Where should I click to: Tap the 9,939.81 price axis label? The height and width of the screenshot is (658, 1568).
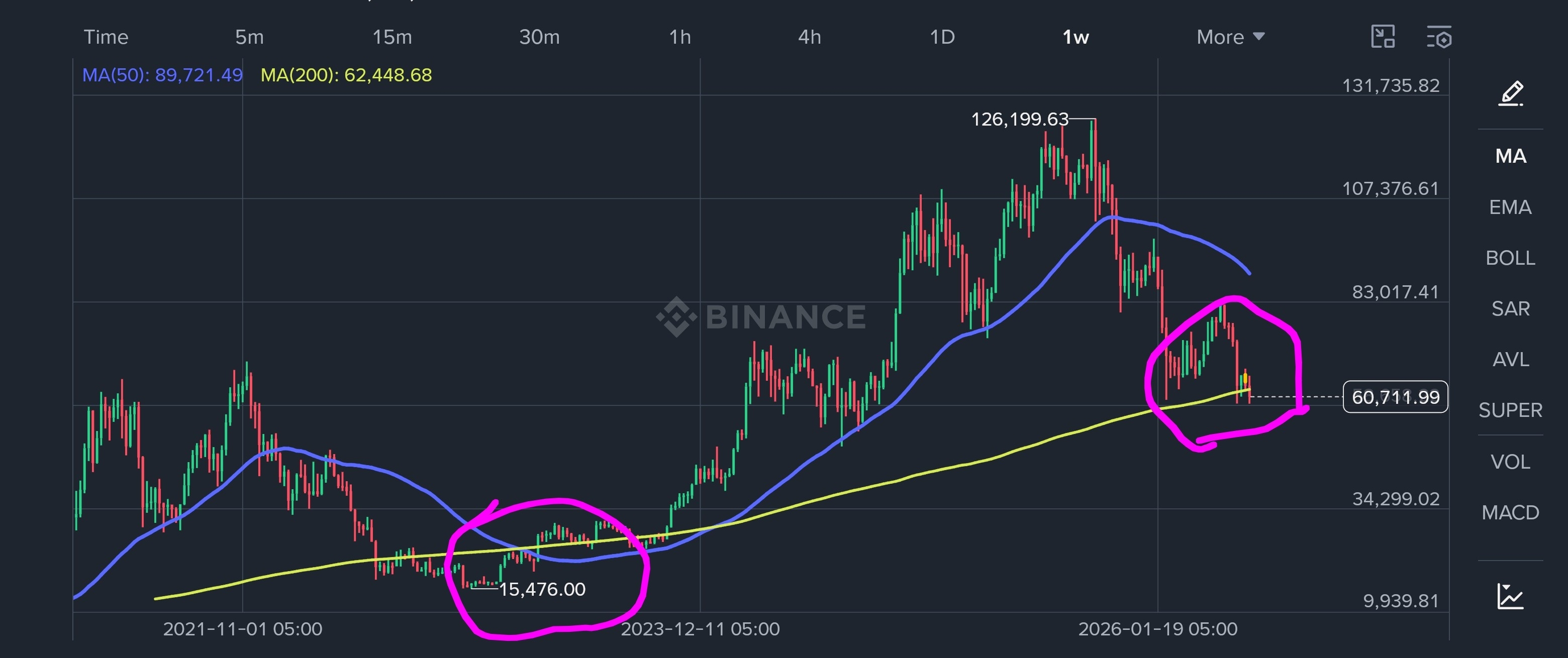1401,601
